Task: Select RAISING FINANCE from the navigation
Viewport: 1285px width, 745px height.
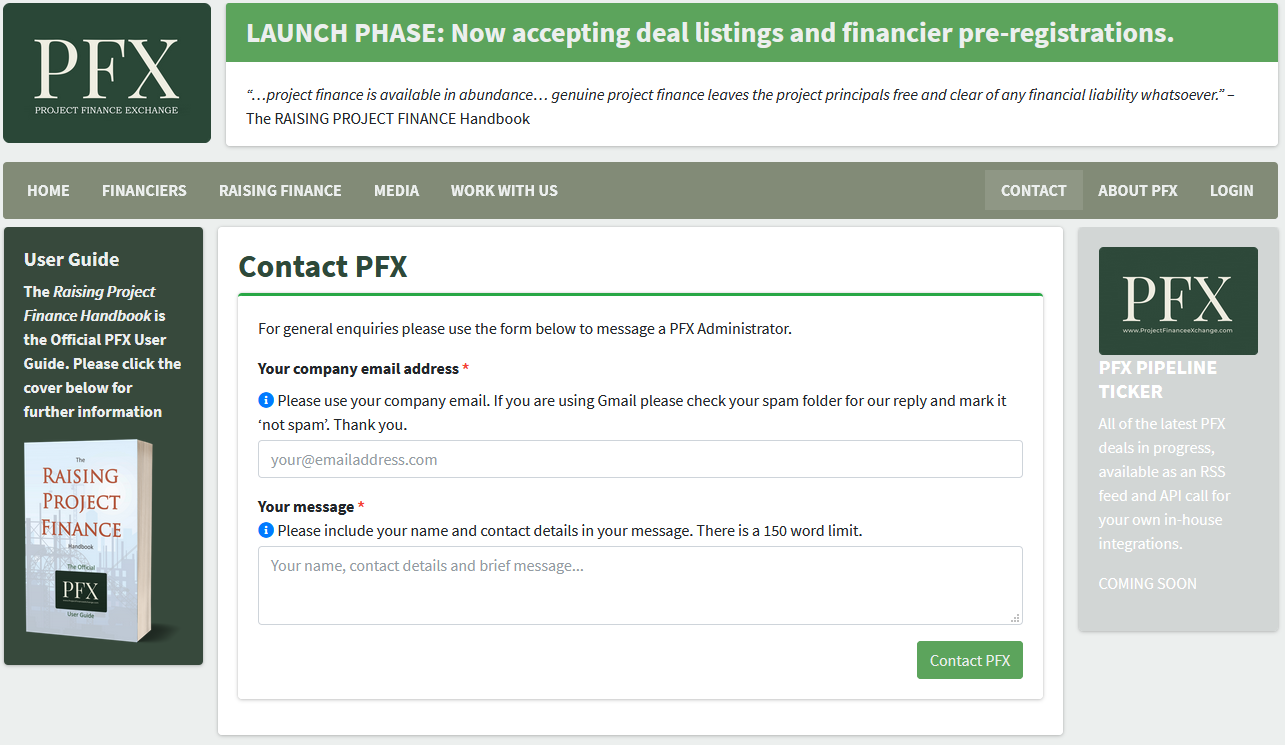Action: 280,190
